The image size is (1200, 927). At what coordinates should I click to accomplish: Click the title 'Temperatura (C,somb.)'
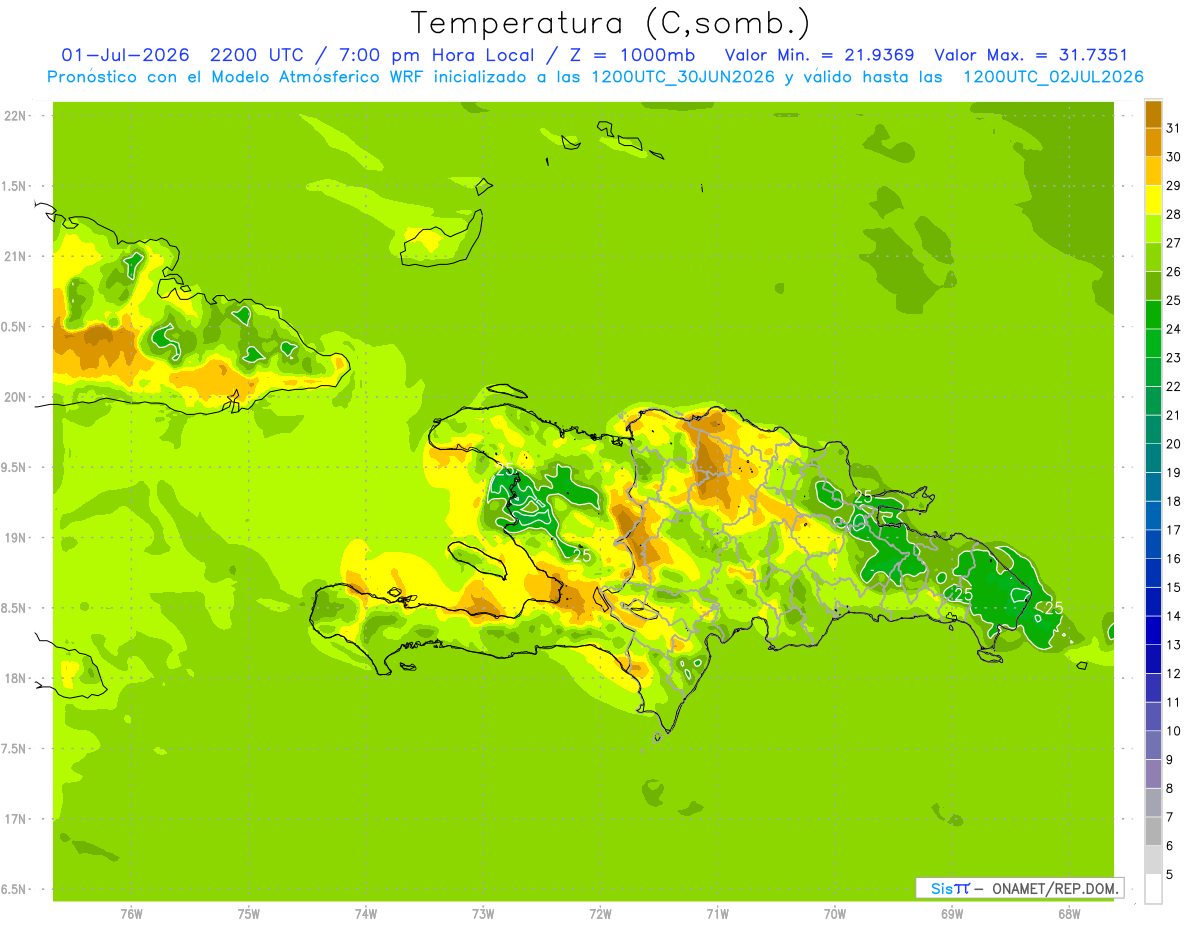[x=610, y=23]
